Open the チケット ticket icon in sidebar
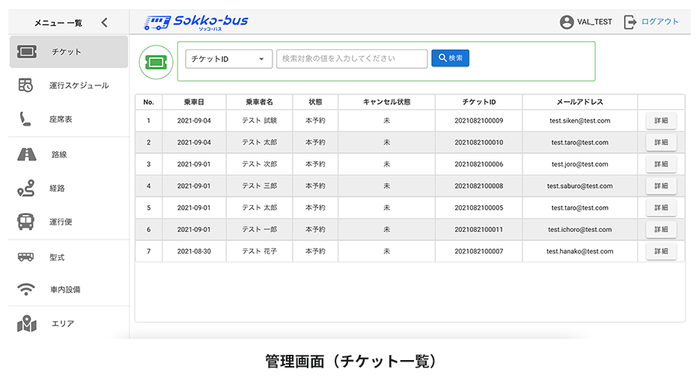Image resolution: width=700 pixels, height=378 pixels. [27, 52]
